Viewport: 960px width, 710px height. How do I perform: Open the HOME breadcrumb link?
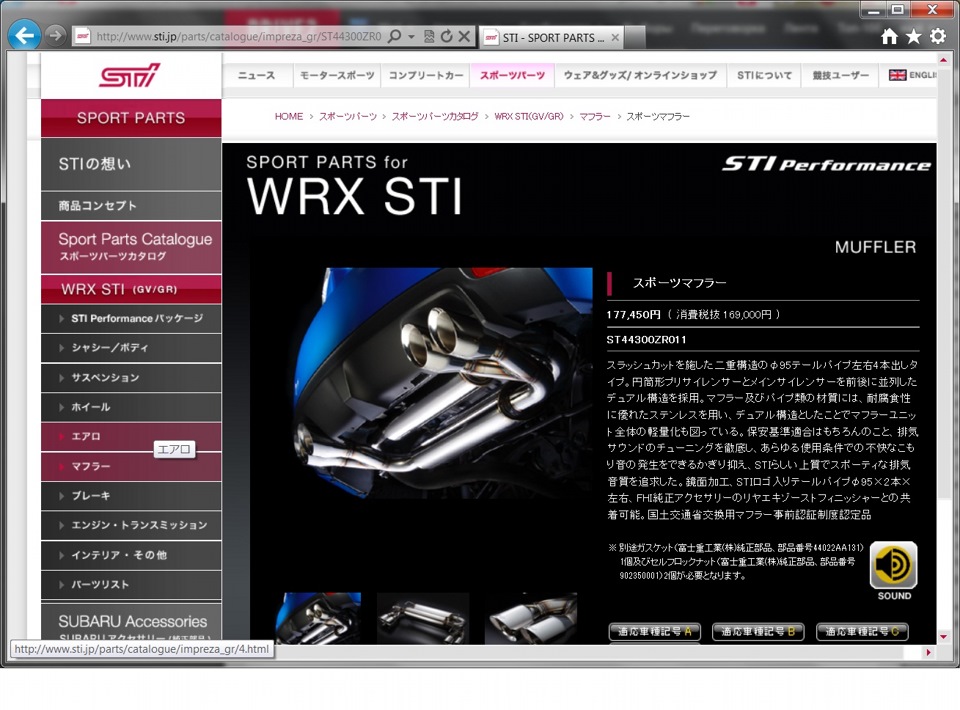click(288, 116)
